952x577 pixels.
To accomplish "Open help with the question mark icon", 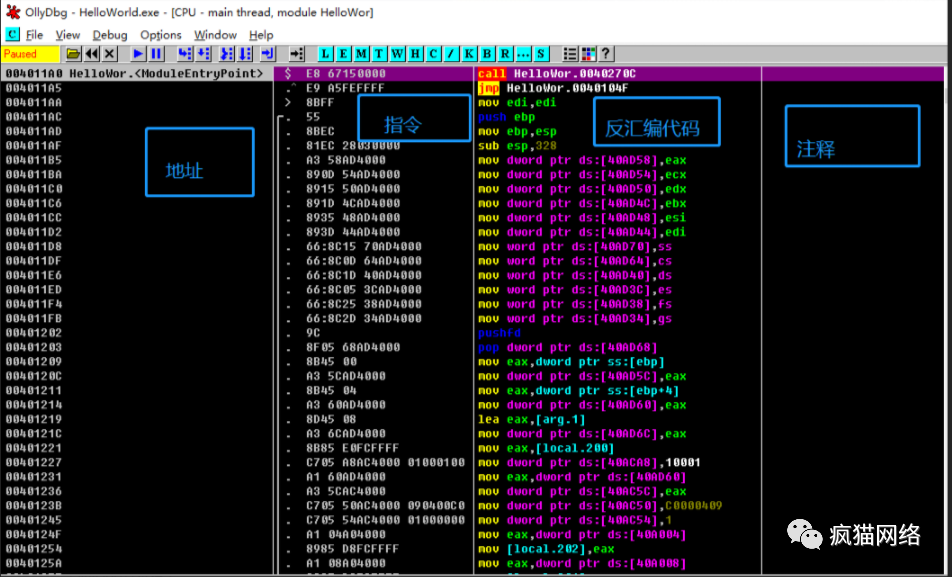I will (605, 54).
